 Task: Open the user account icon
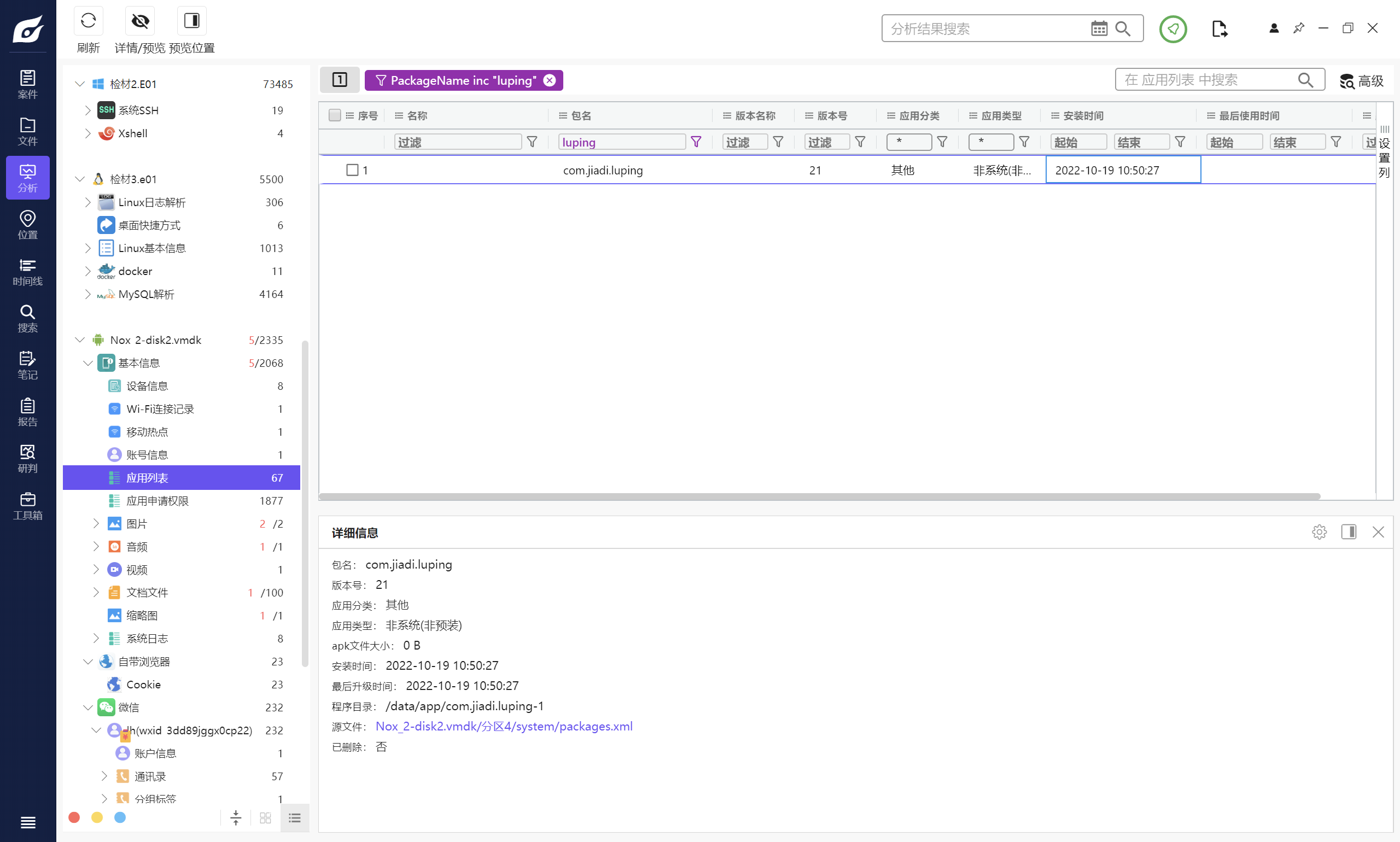coord(1274,28)
